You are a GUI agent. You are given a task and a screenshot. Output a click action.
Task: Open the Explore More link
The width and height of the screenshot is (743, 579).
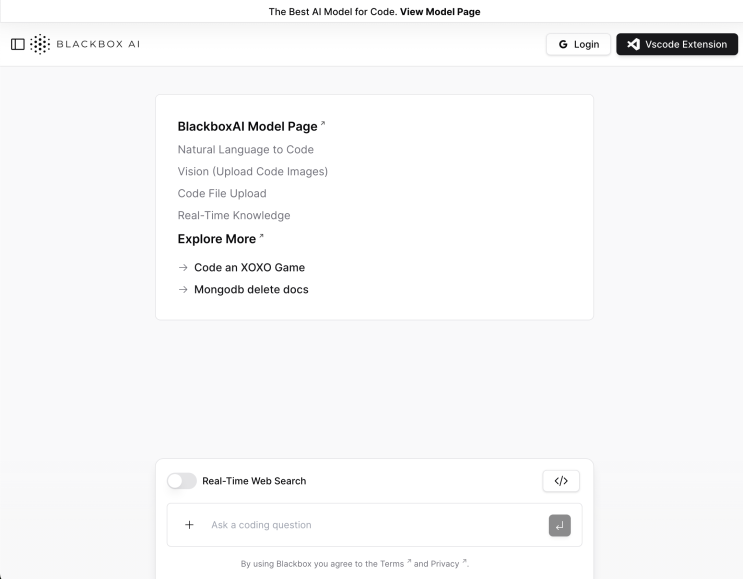[217, 239]
